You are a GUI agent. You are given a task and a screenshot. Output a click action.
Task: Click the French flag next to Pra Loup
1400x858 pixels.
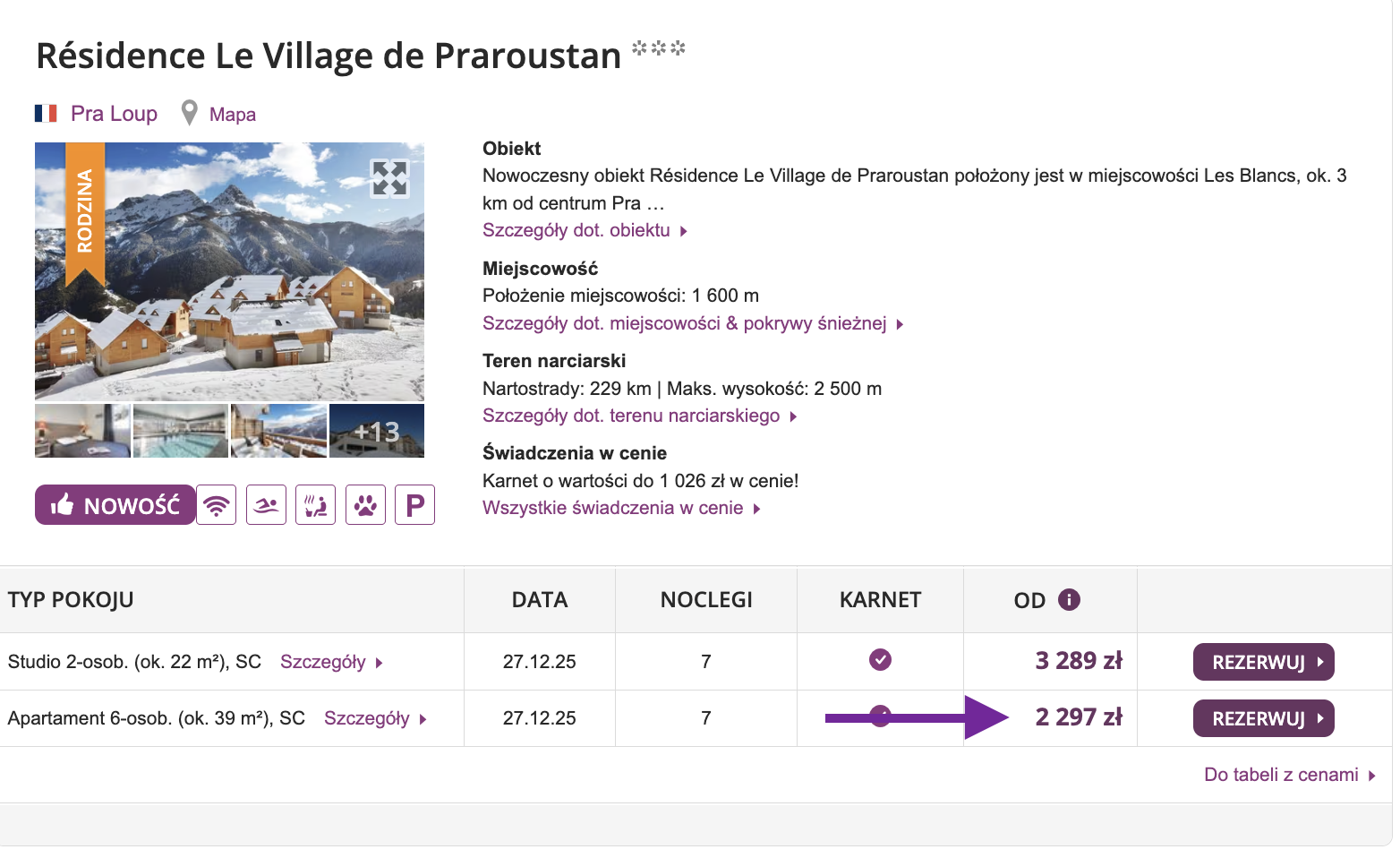[x=46, y=112]
